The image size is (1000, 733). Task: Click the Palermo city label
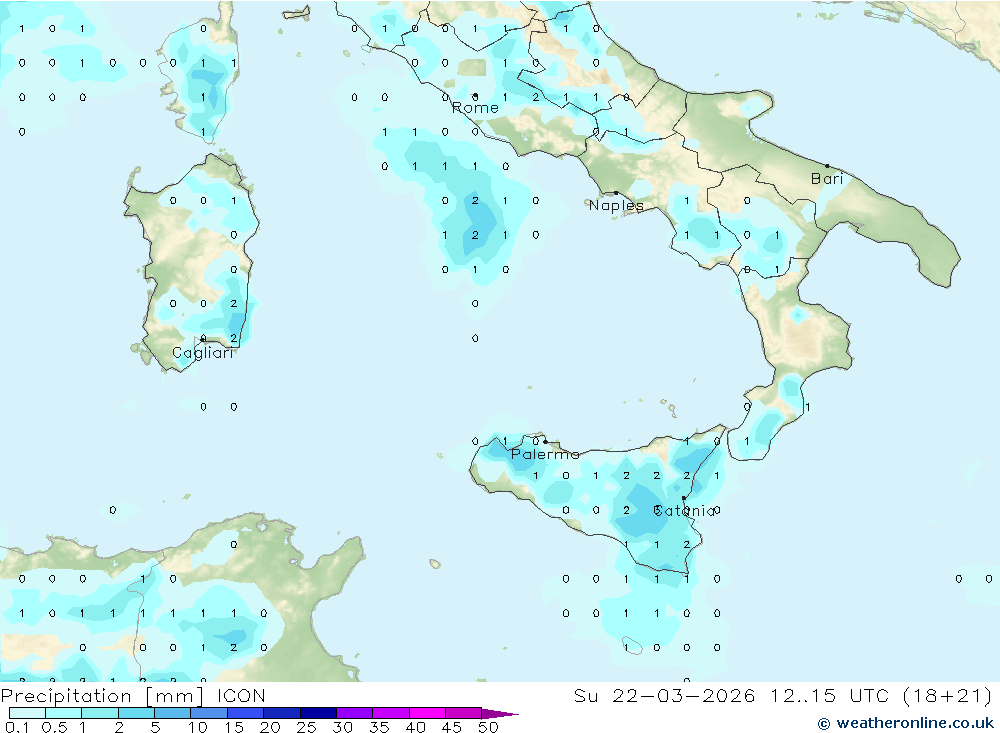pos(545,454)
